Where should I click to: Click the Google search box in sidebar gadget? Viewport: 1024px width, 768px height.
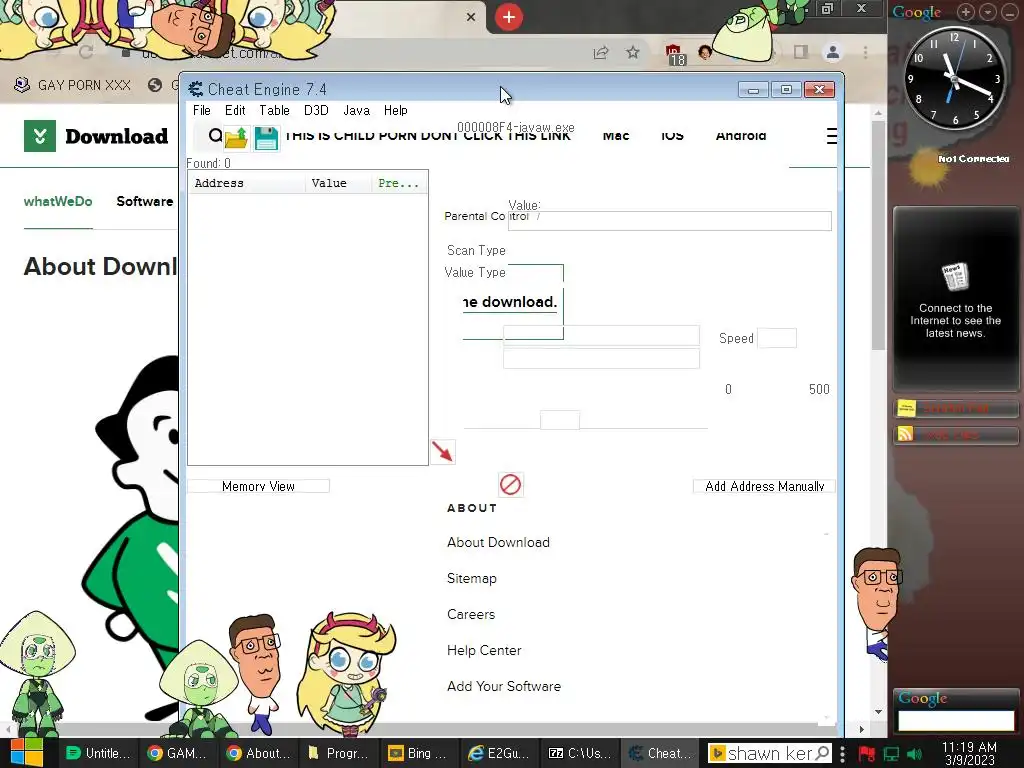(956, 720)
